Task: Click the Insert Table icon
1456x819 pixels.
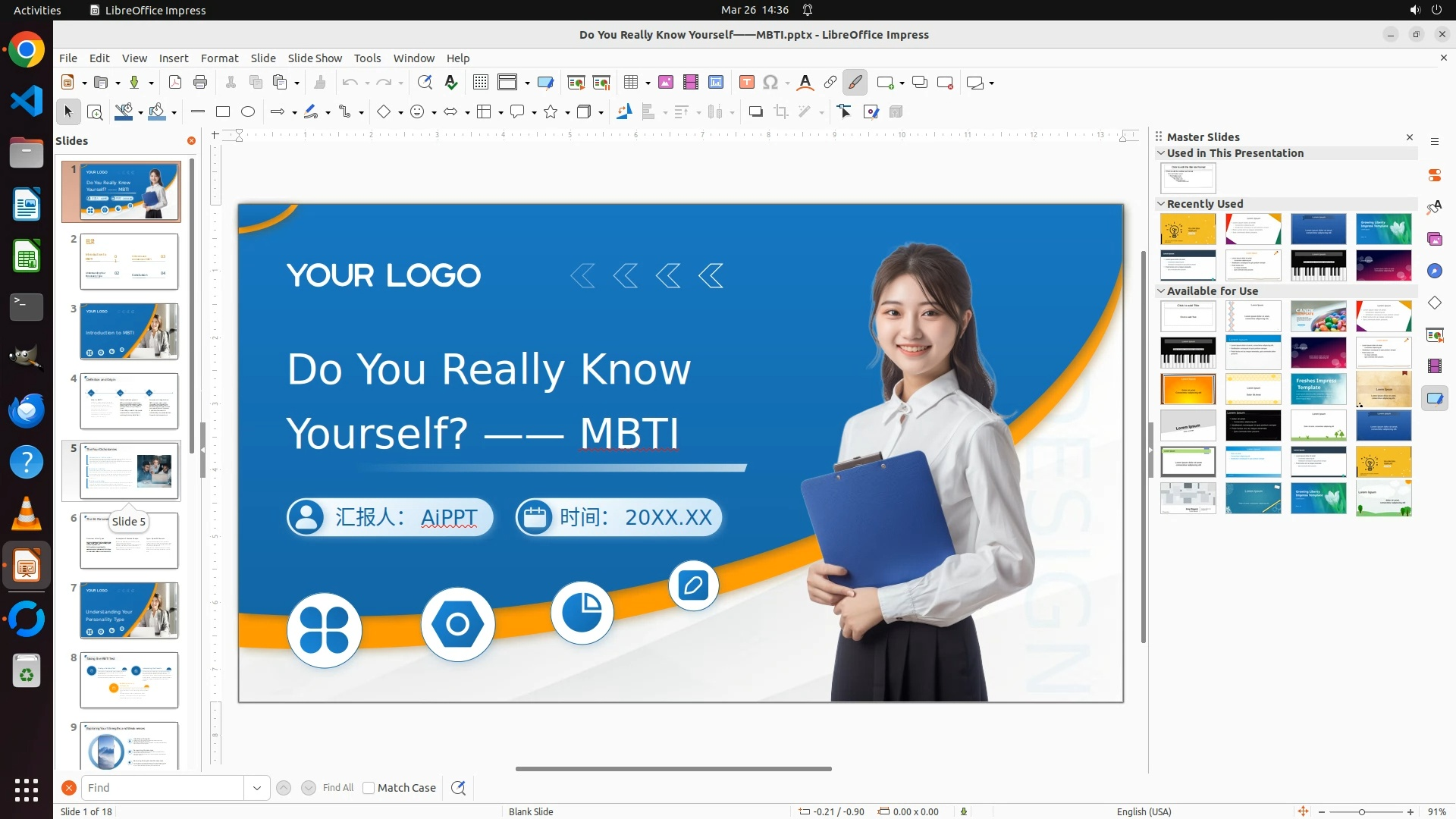Action: (630, 83)
